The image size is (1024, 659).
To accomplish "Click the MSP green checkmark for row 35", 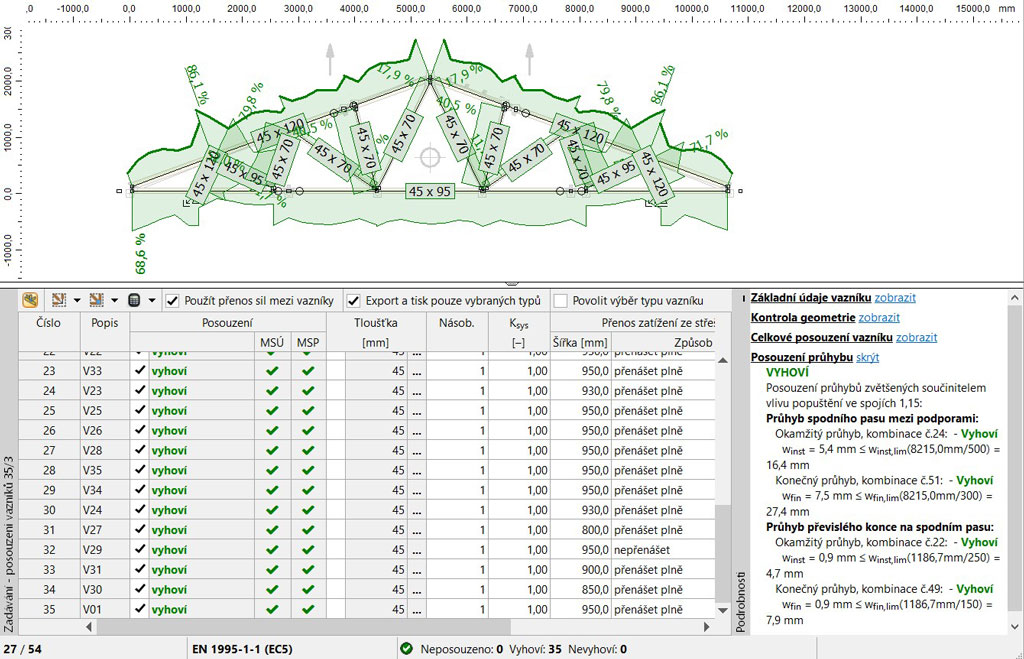I will (307, 610).
